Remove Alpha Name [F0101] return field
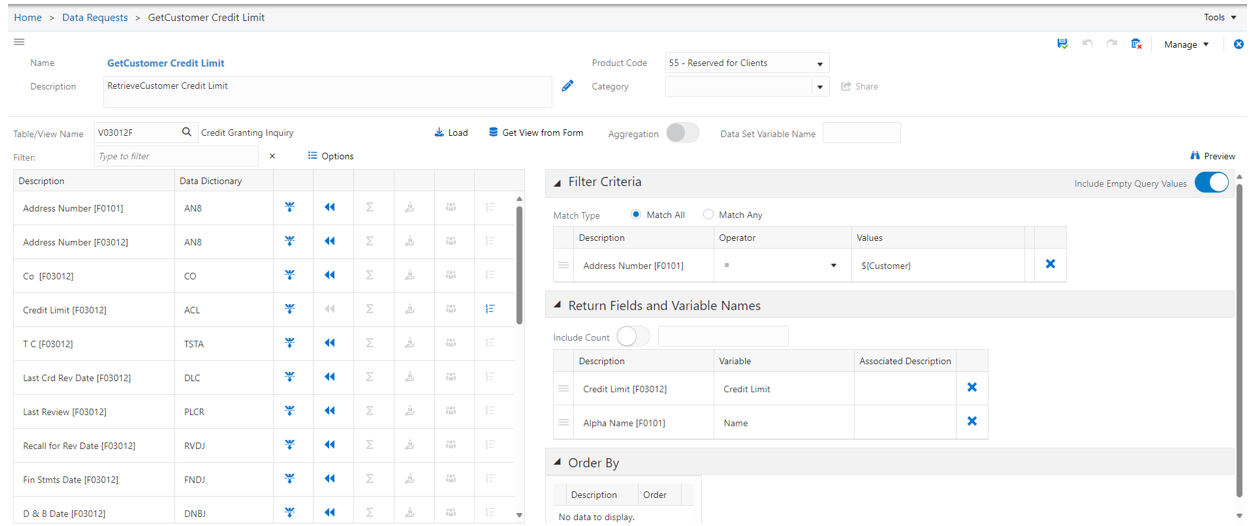Screen dimensions: 1257x526 972,422
